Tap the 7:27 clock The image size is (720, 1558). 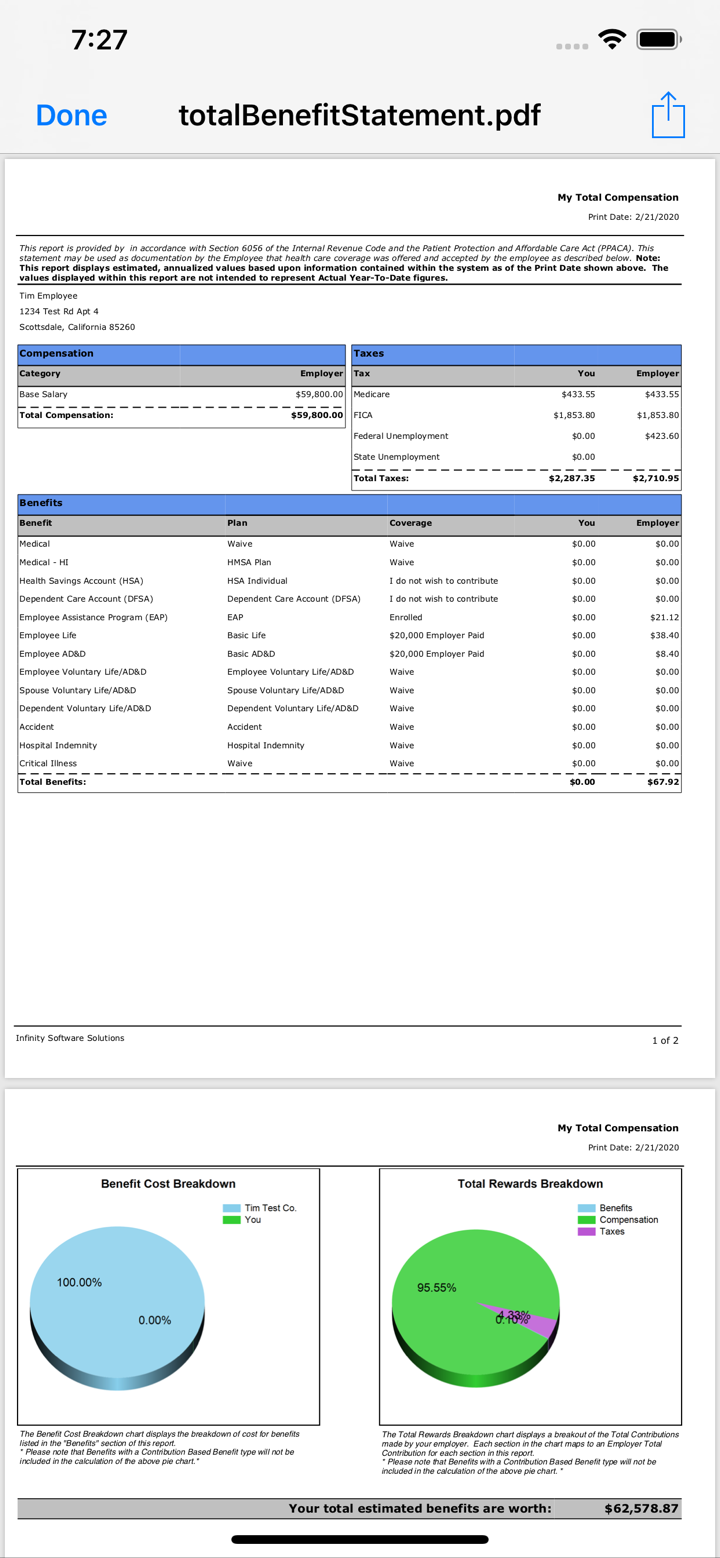click(100, 40)
